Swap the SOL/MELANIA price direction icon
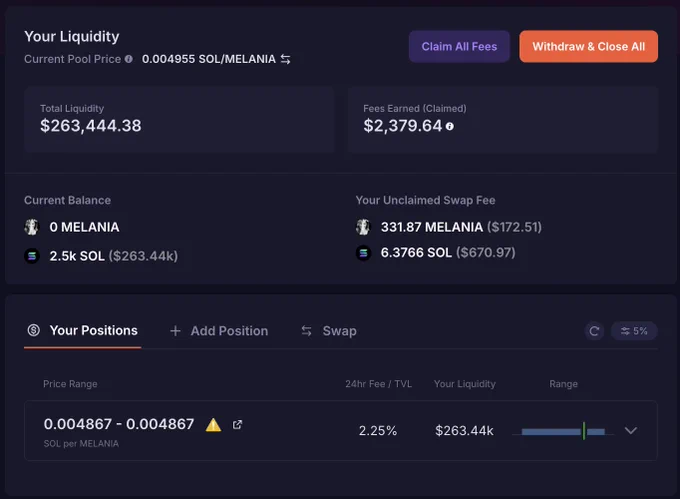 point(285,59)
